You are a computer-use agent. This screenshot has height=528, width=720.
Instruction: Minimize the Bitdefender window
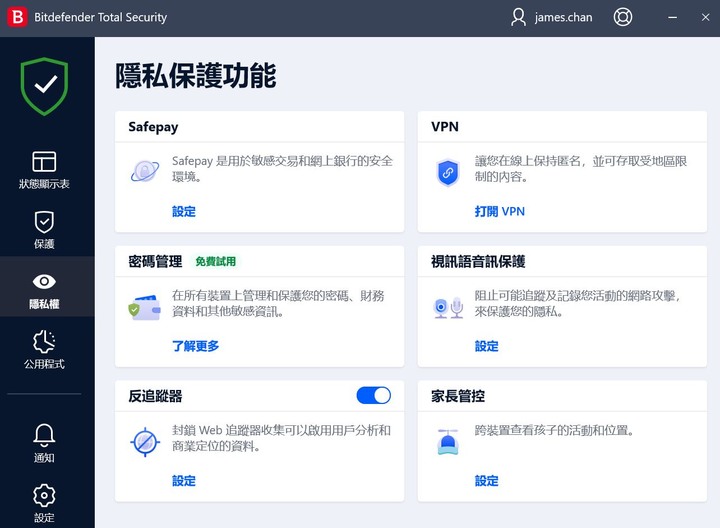673,17
